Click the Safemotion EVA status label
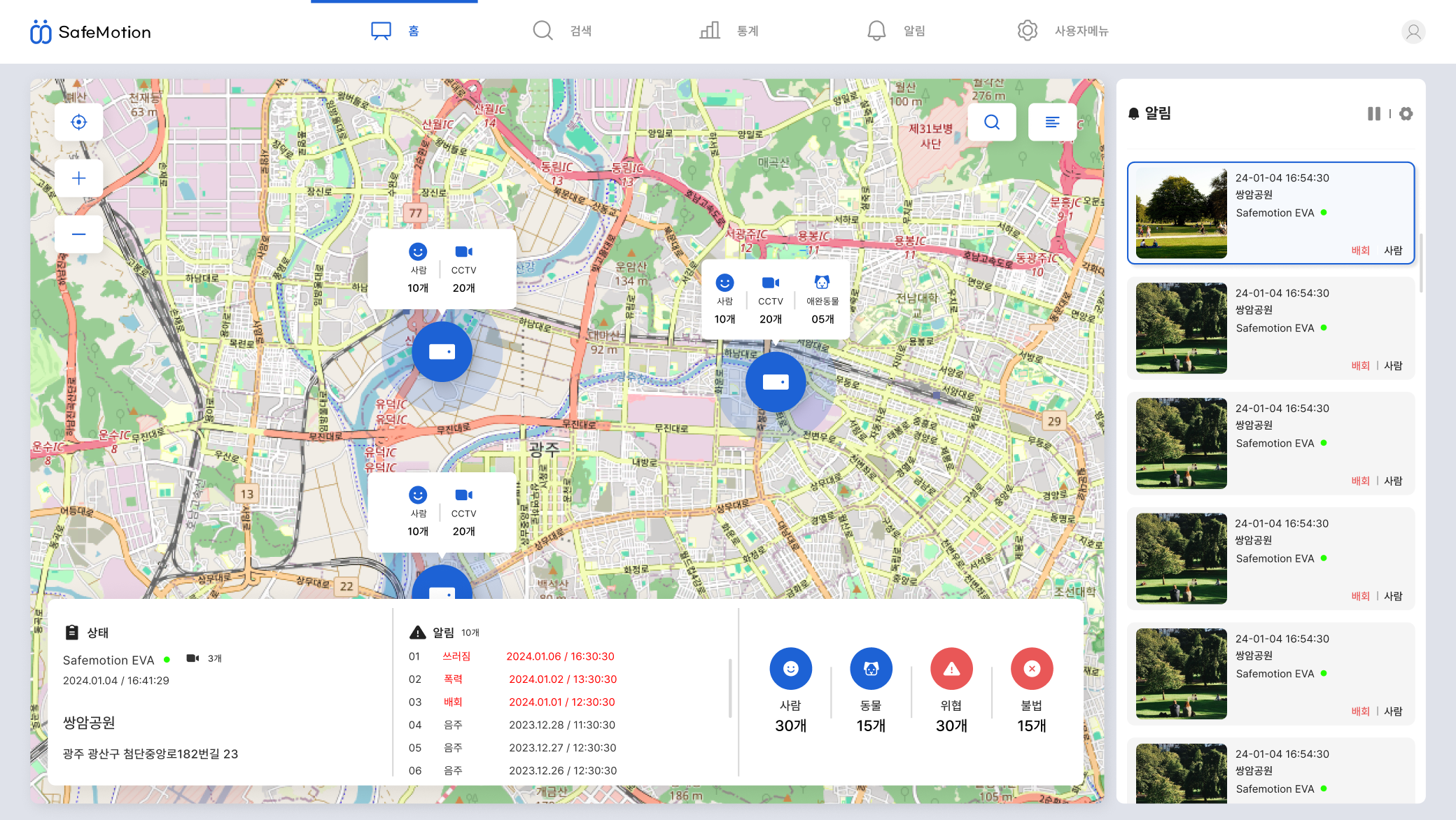This screenshot has width=1456, height=820. 108,660
